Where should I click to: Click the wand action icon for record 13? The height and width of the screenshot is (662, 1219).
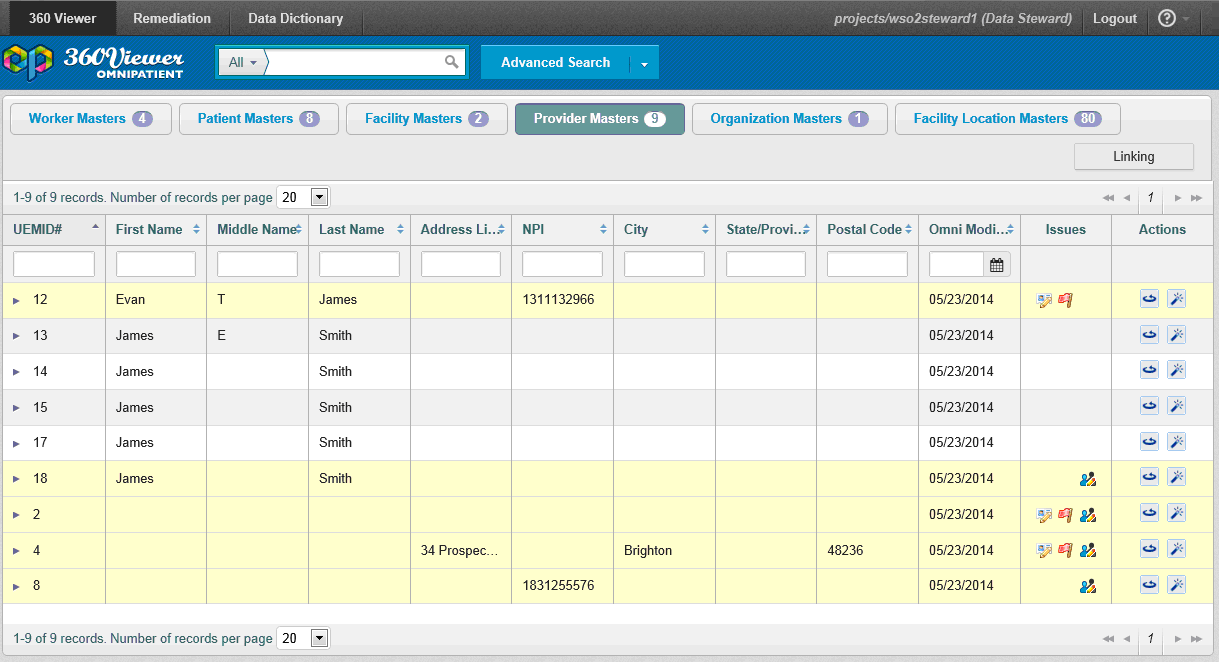click(1176, 335)
